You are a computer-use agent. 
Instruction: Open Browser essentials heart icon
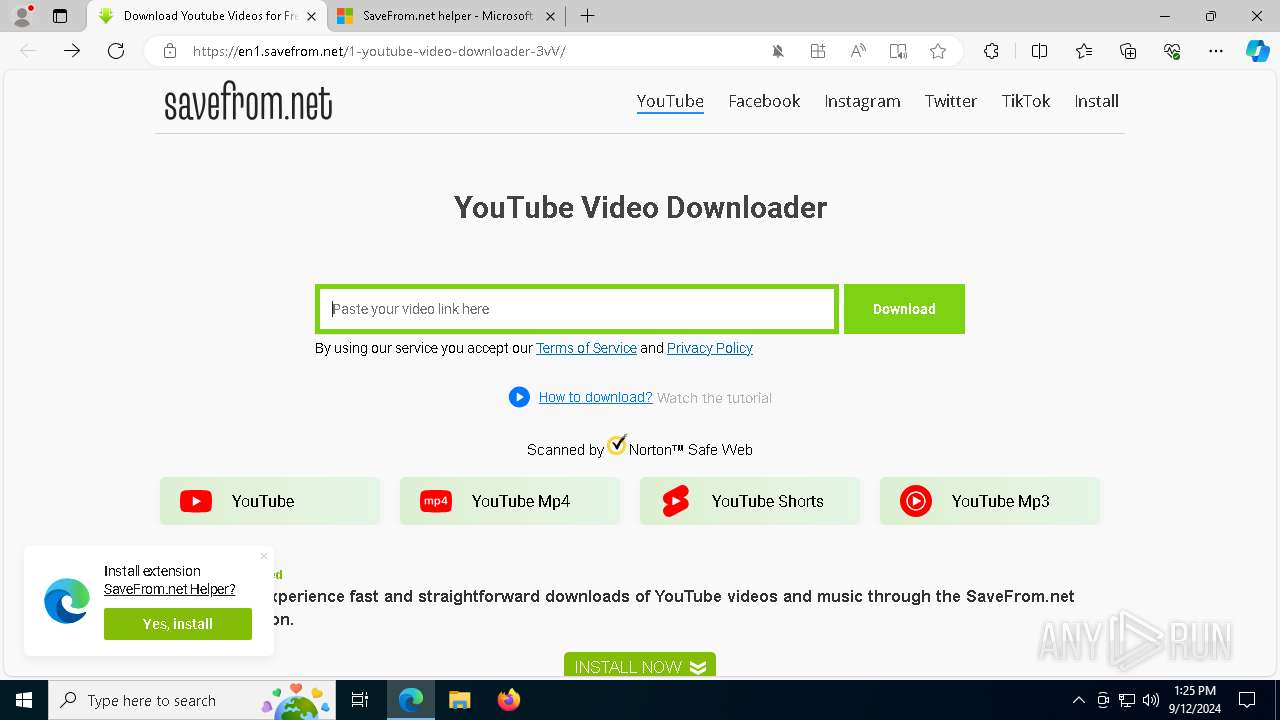[1172, 51]
